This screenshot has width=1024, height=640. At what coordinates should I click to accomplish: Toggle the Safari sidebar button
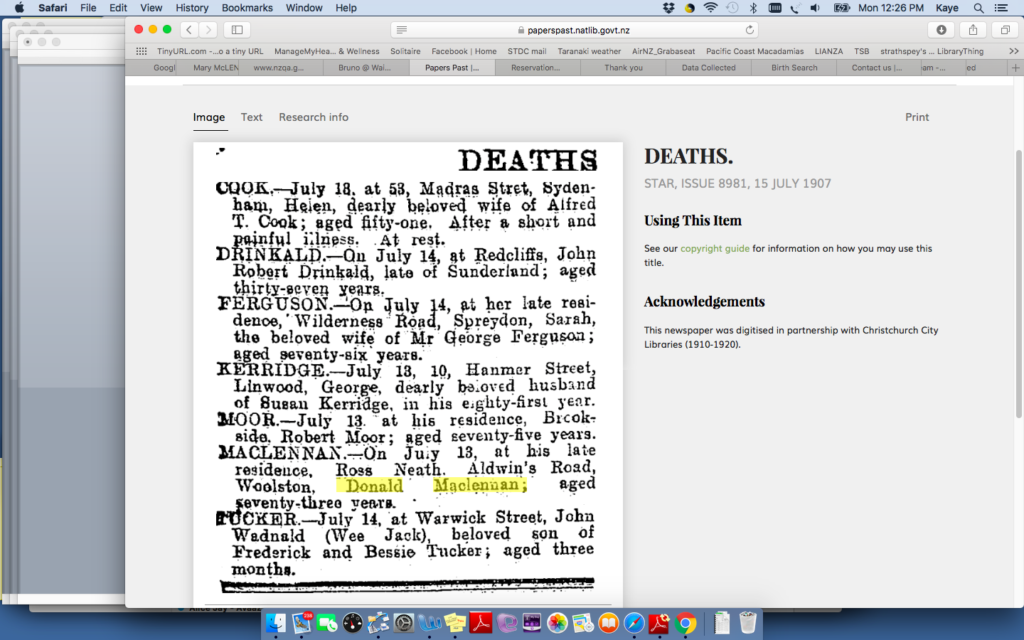pyautogui.click(x=238, y=30)
